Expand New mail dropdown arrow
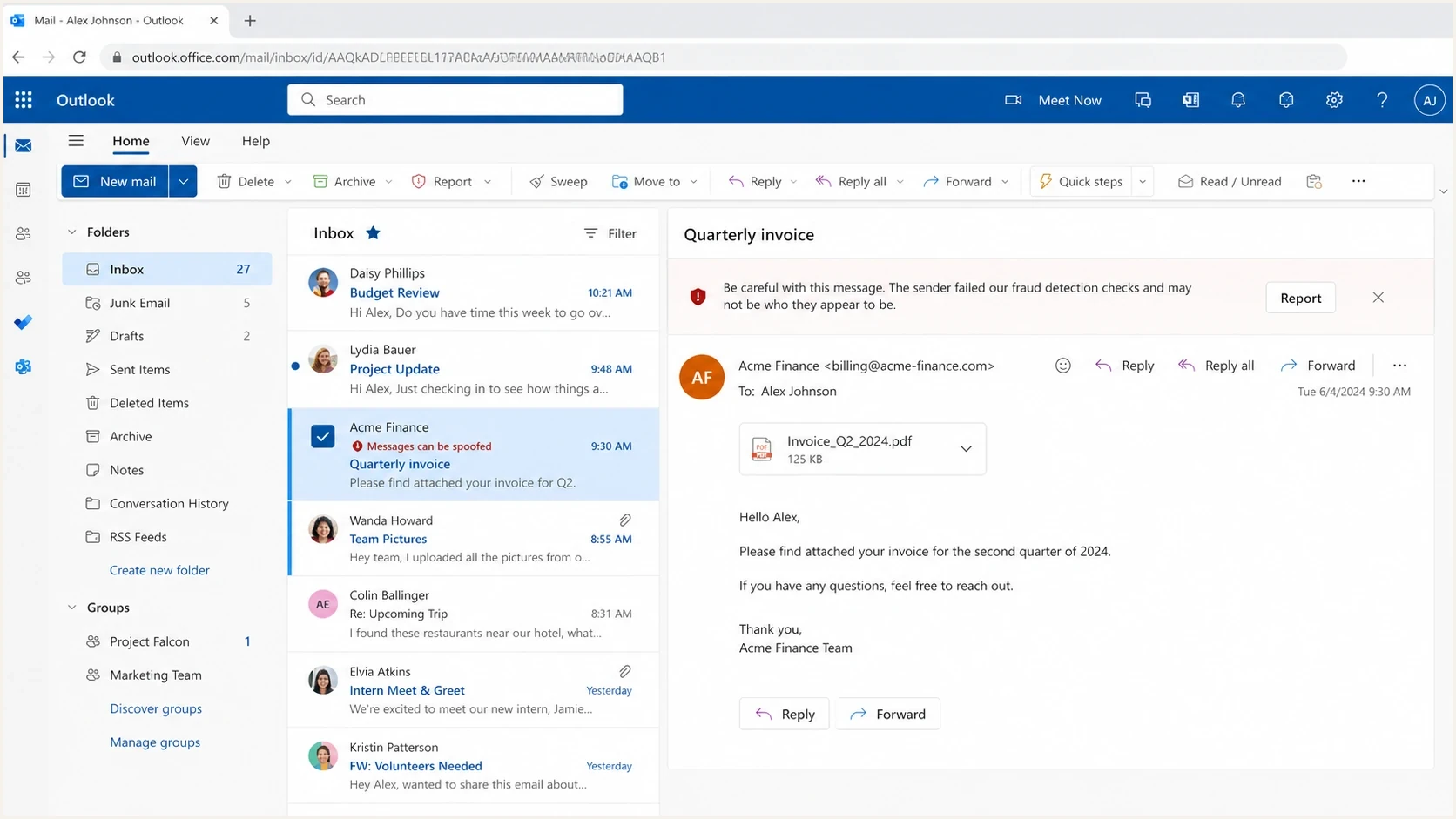Screen dimensions: 1456x819 pos(183,181)
